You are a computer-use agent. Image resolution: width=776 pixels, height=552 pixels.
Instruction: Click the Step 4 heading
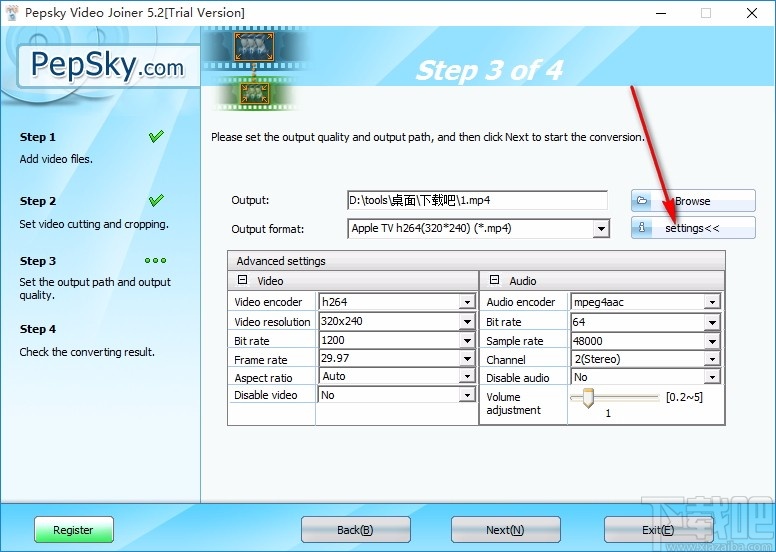(x=38, y=329)
